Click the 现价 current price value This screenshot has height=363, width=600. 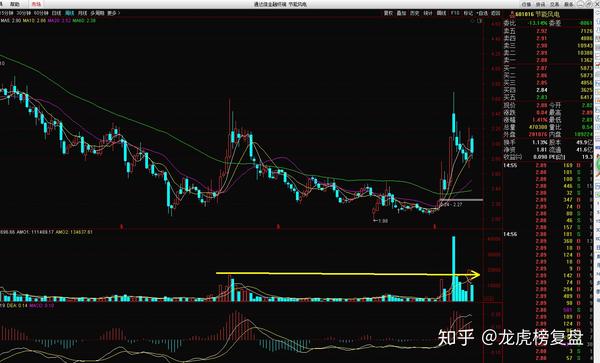tap(541, 105)
